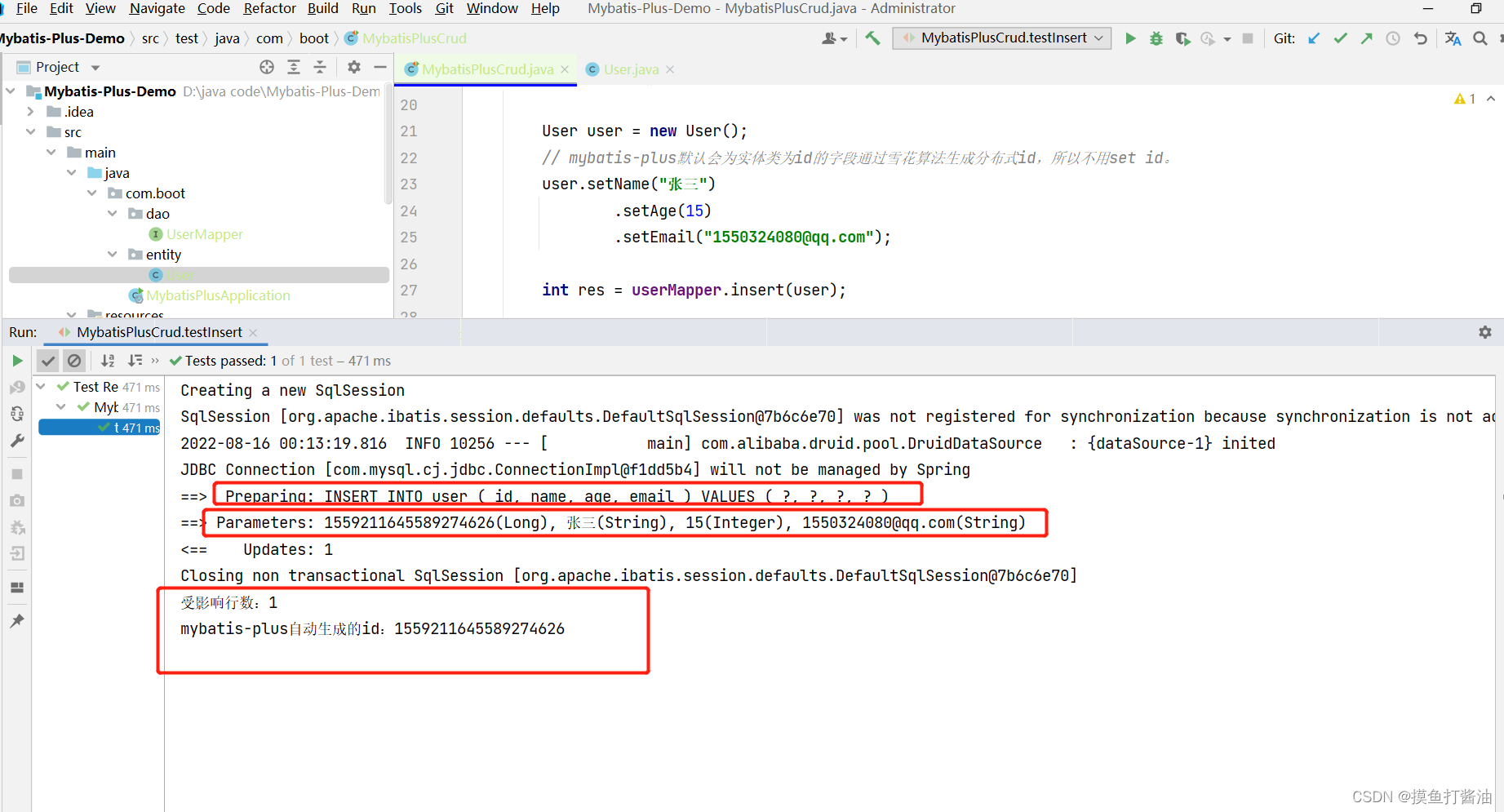This screenshot has height=812, width=1504.
Task: Commit changes with Git checkmark icon
Action: click(x=1340, y=38)
